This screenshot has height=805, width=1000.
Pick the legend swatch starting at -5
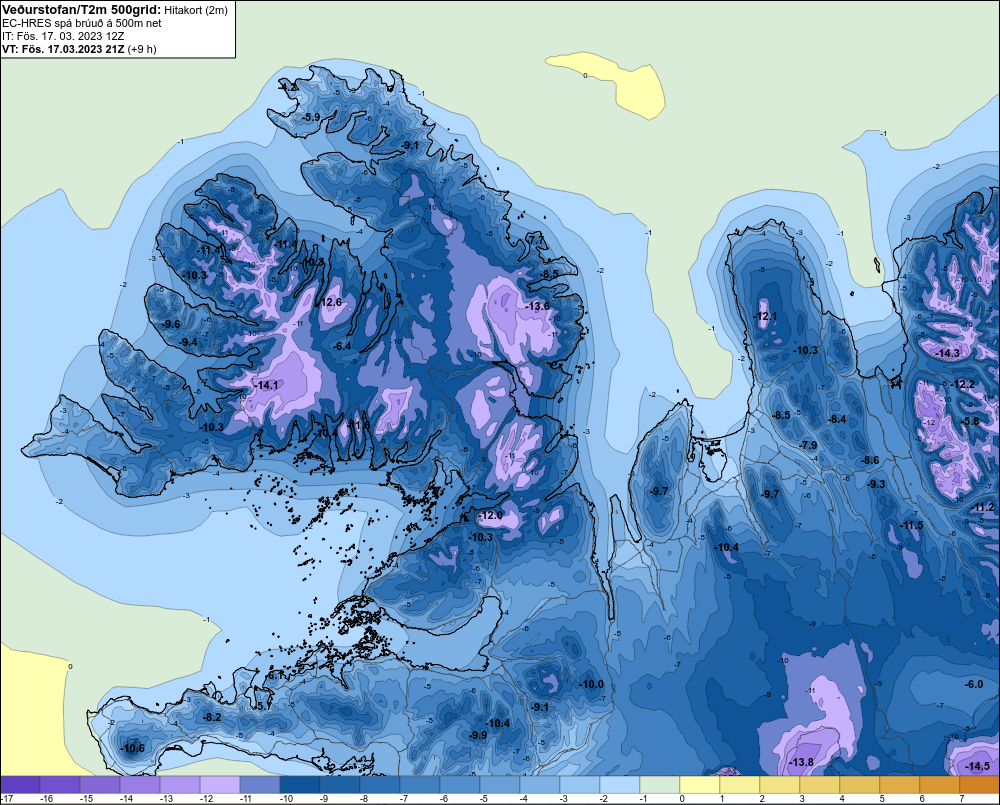coord(500,785)
